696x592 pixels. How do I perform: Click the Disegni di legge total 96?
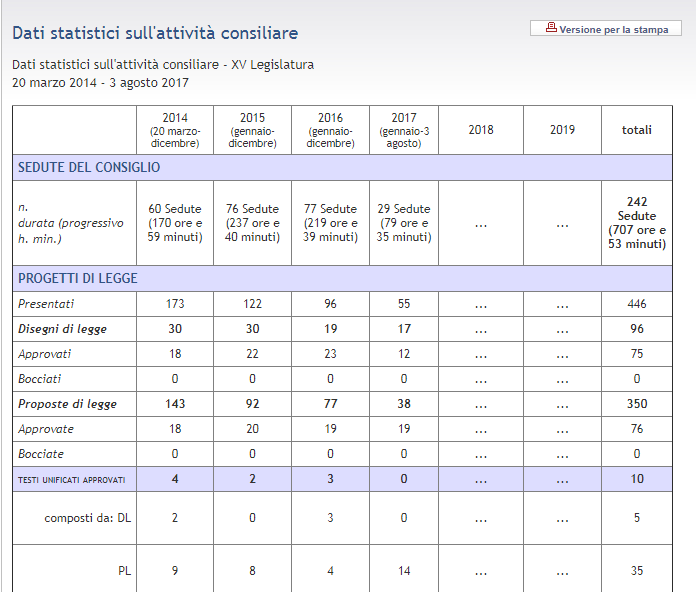click(637, 329)
